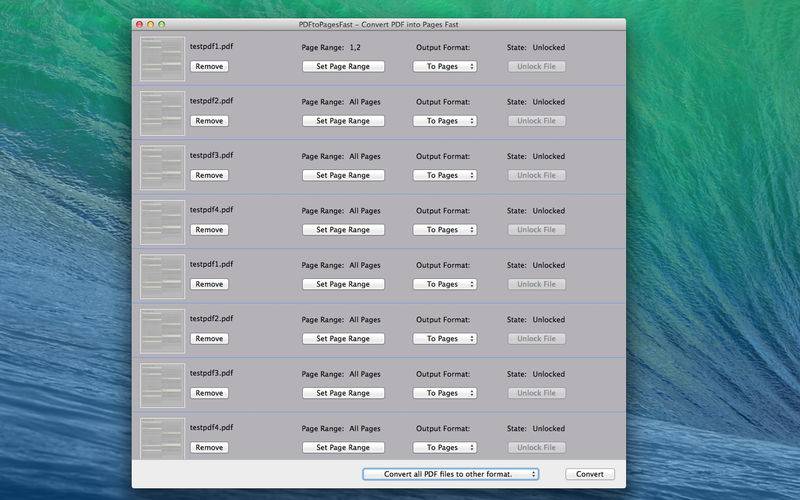Click Unlock File for testpdf1.pdf with All Pages
800x500 pixels.
click(x=536, y=284)
